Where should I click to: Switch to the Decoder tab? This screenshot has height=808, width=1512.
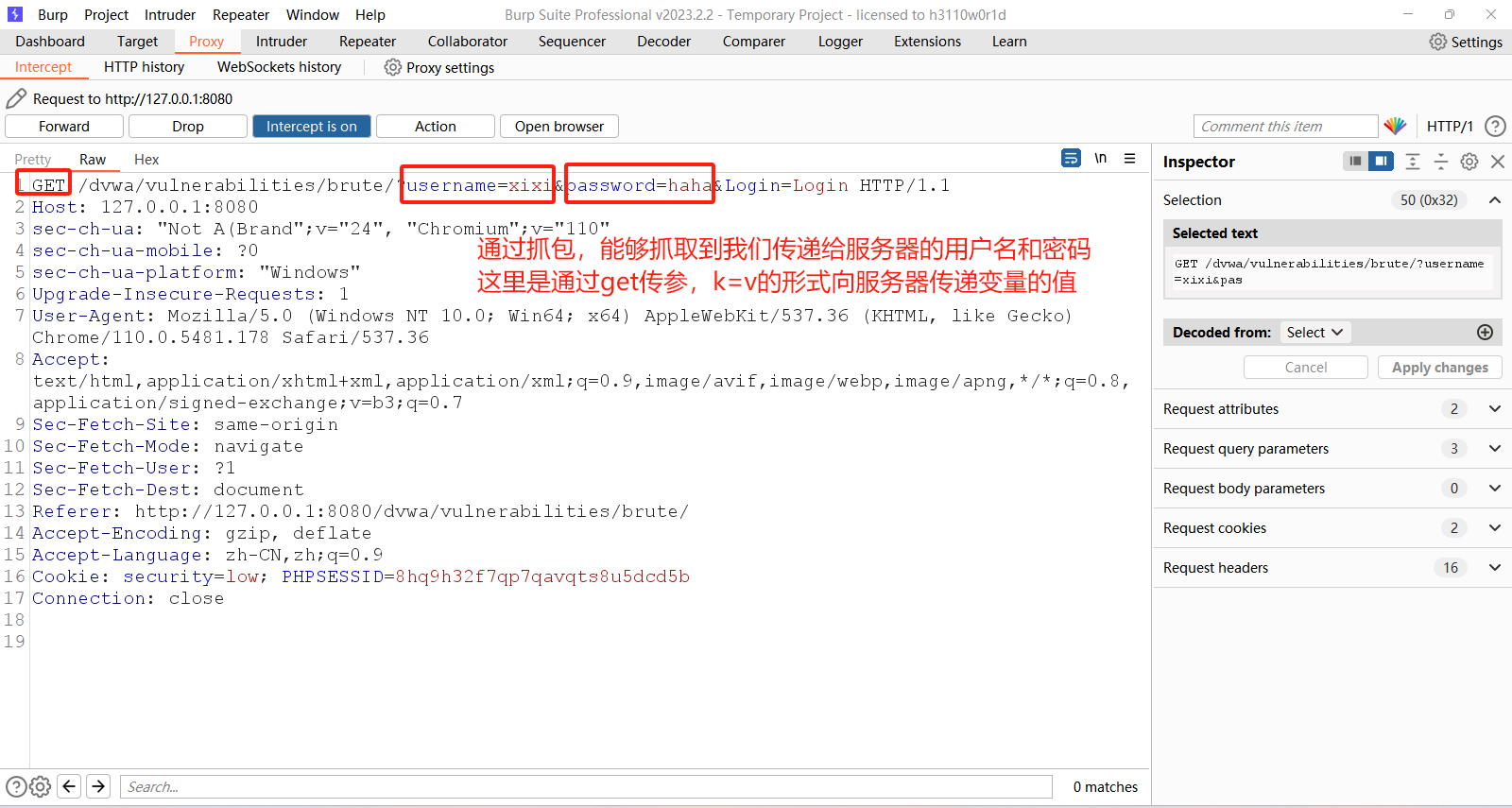664,42
